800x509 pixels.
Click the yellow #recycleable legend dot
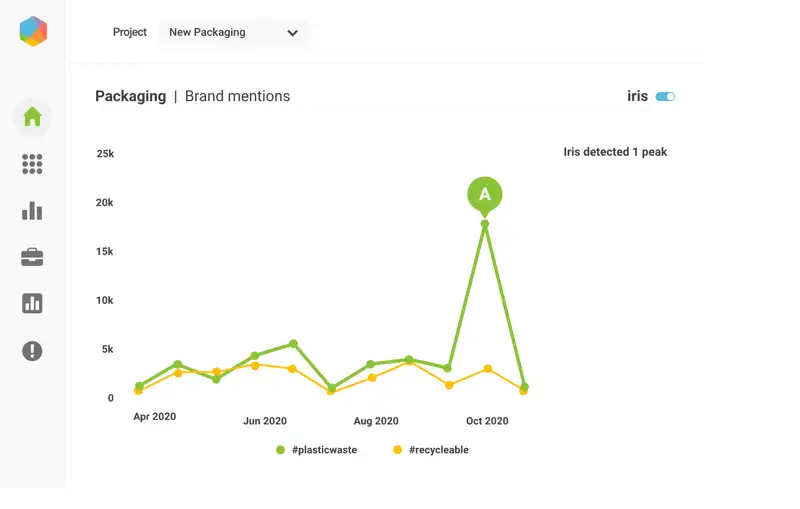pyautogui.click(x=398, y=450)
